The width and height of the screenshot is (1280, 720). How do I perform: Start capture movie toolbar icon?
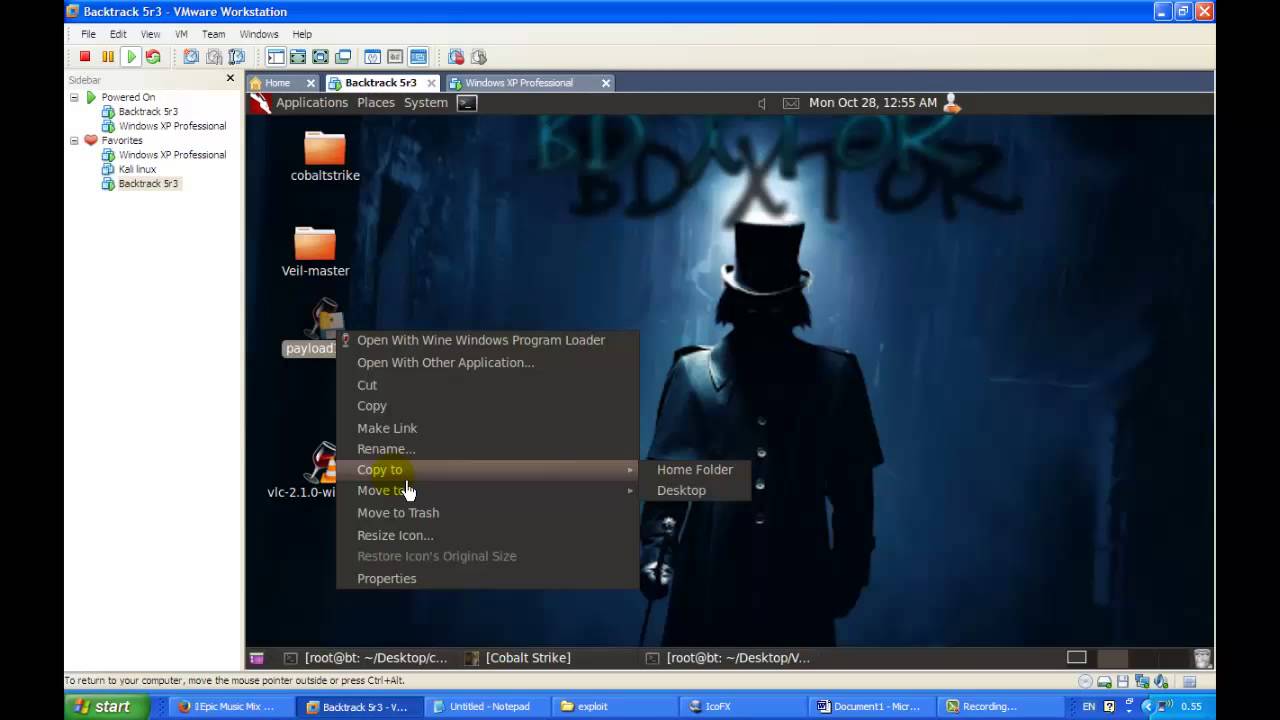(456, 57)
